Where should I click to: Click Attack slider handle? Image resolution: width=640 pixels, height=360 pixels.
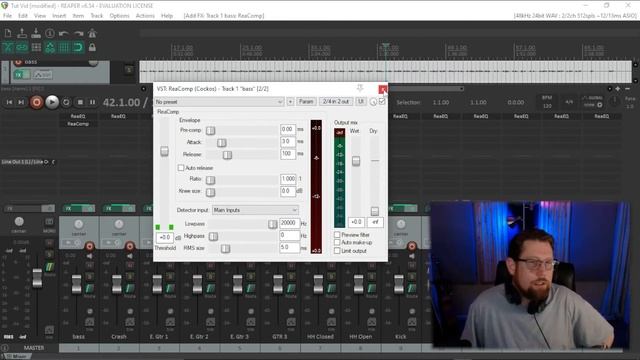(x=222, y=142)
